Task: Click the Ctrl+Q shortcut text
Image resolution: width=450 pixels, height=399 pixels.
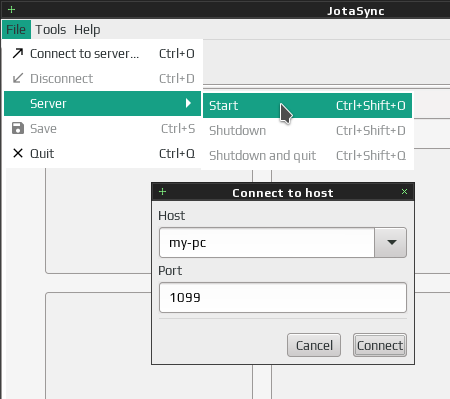Action: pyautogui.click(x=177, y=154)
